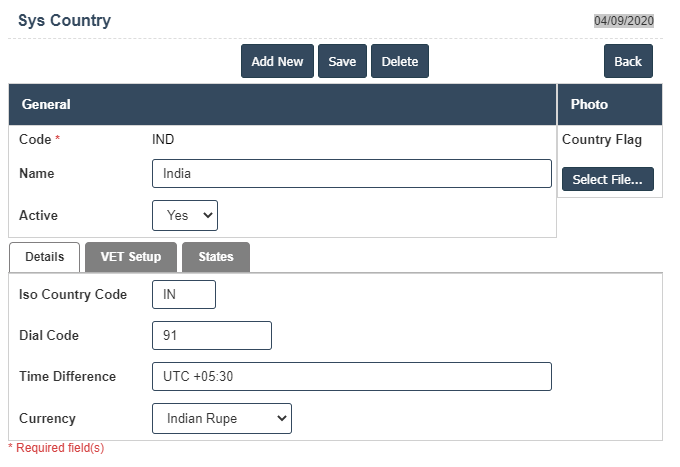
Task: Click into the Name field containing India
Action: (351, 173)
